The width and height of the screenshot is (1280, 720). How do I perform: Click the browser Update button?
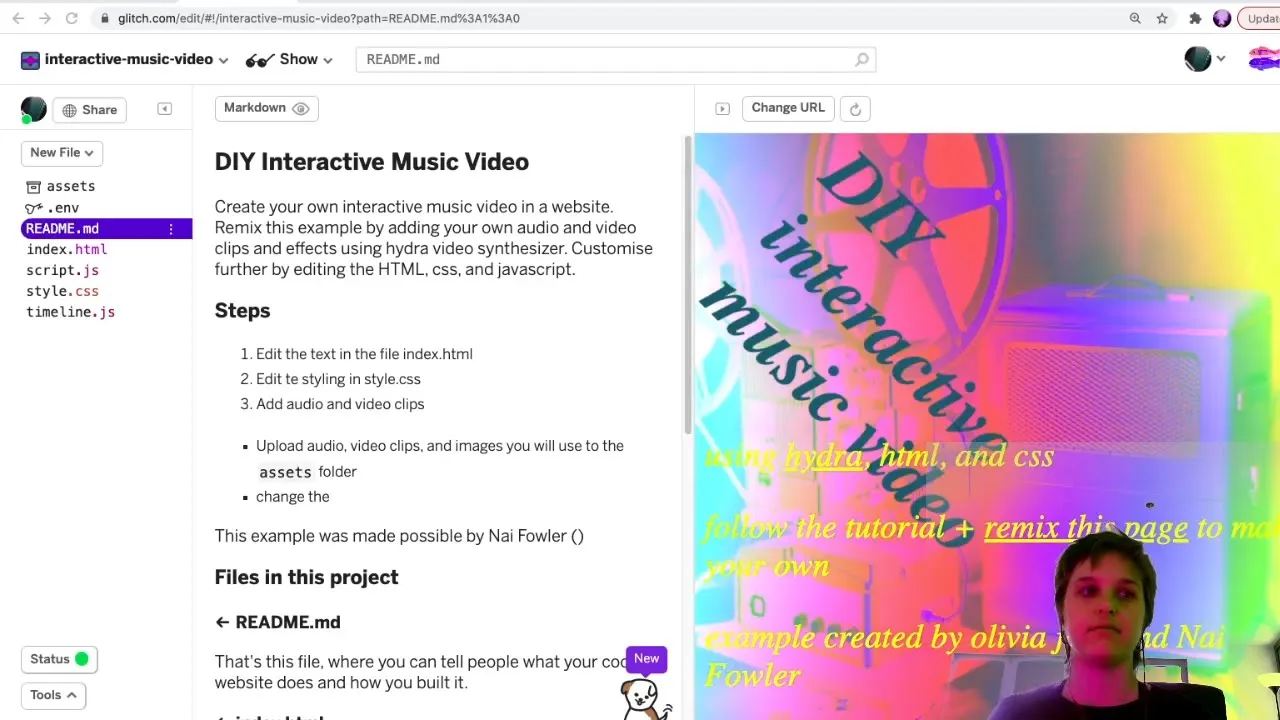[x=1260, y=18]
